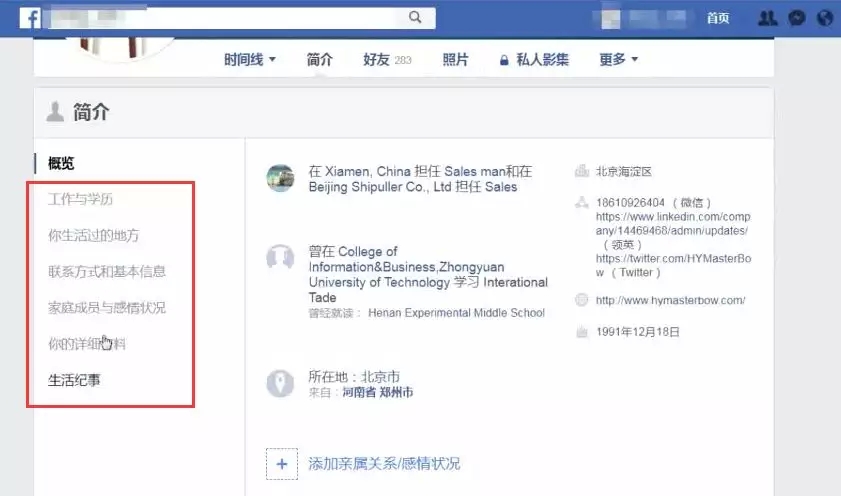The height and width of the screenshot is (496, 841).
Task: Go to 首页 in the top bar
Action: pyautogui.click(x=718, y=18)
